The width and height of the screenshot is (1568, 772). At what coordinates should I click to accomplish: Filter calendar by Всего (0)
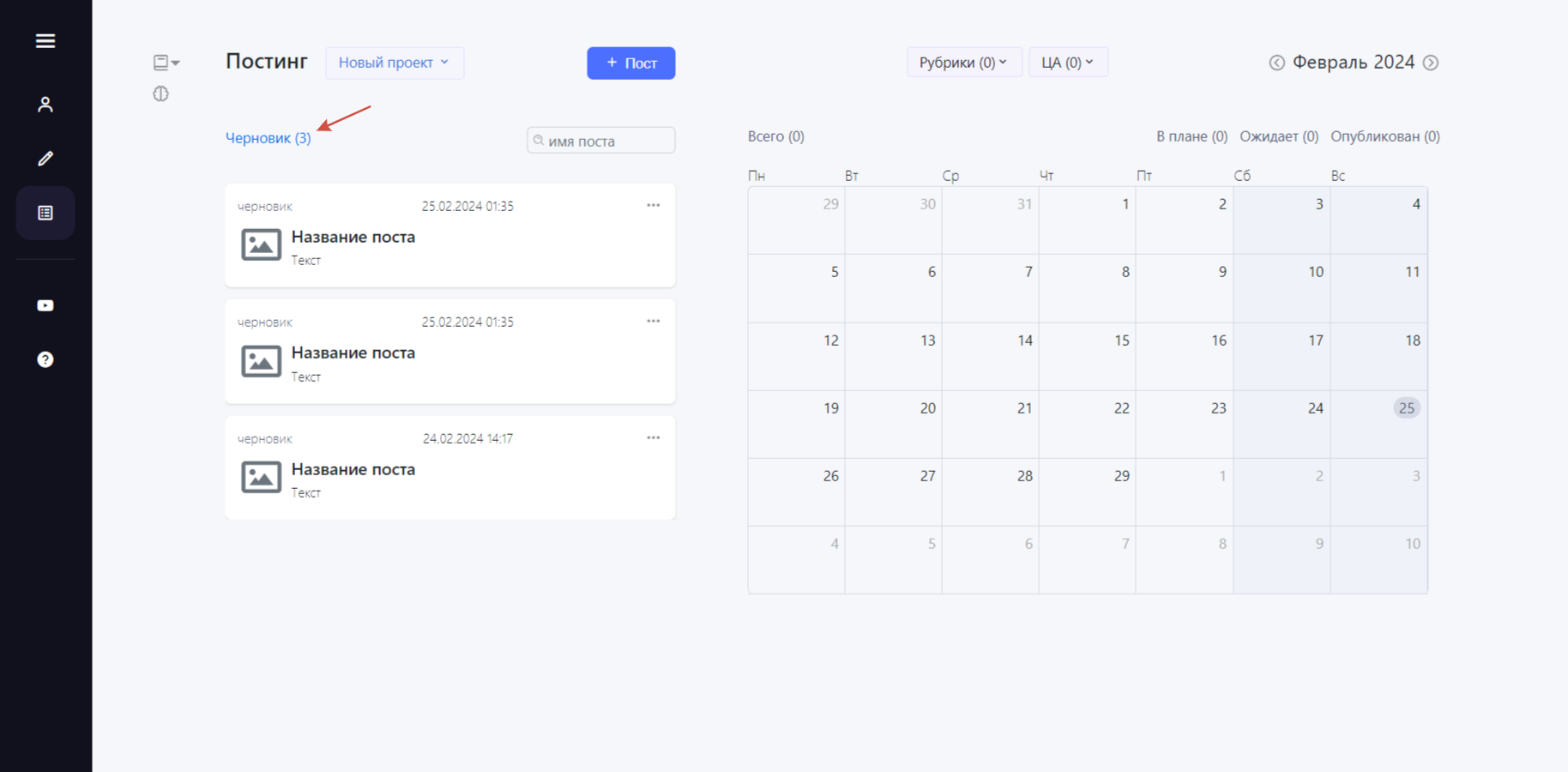[776, 136]
